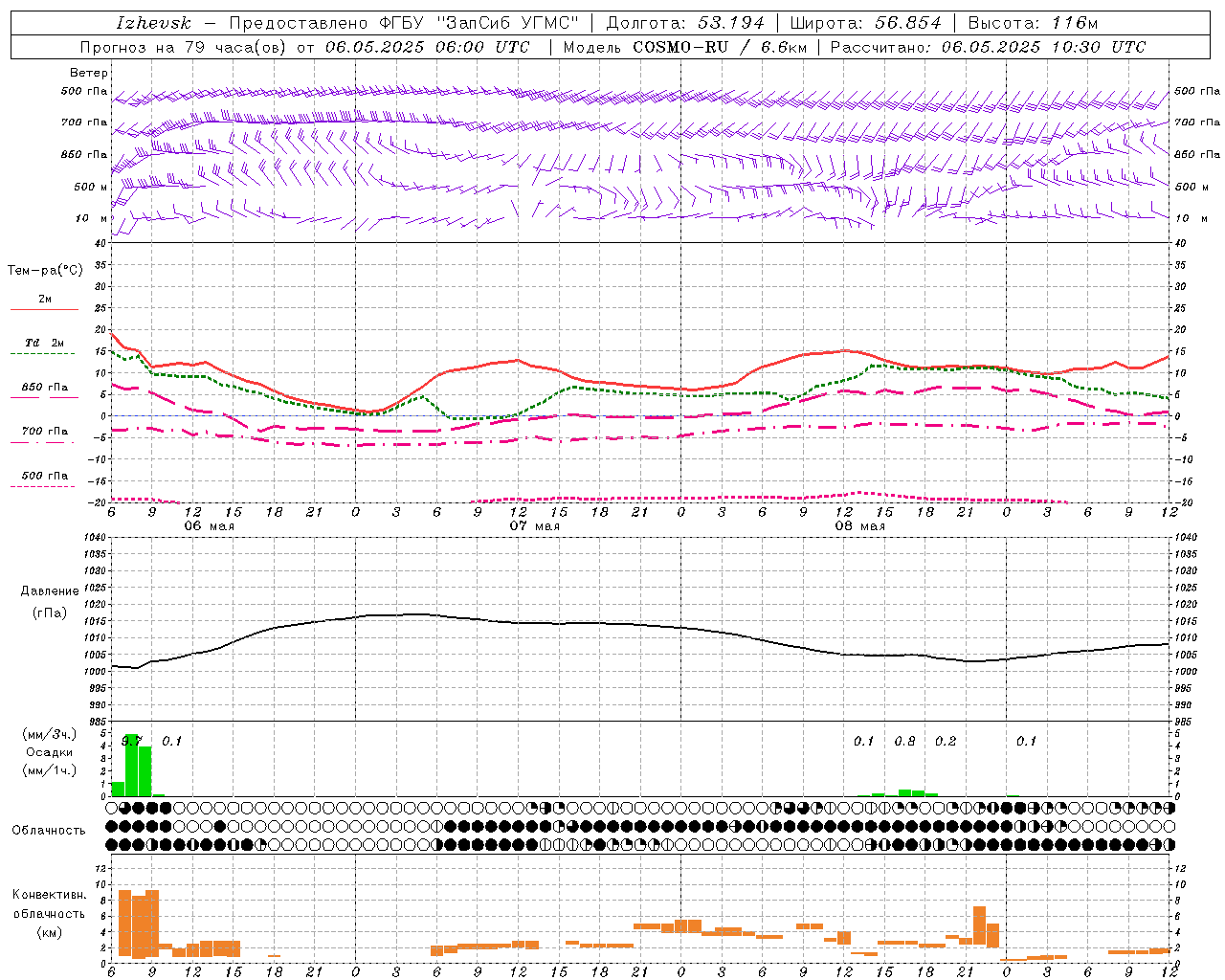Click the Тем-ра(°C) panel label
The width and height of the screenshot is (1225, 980).
(x=45, y=271)
